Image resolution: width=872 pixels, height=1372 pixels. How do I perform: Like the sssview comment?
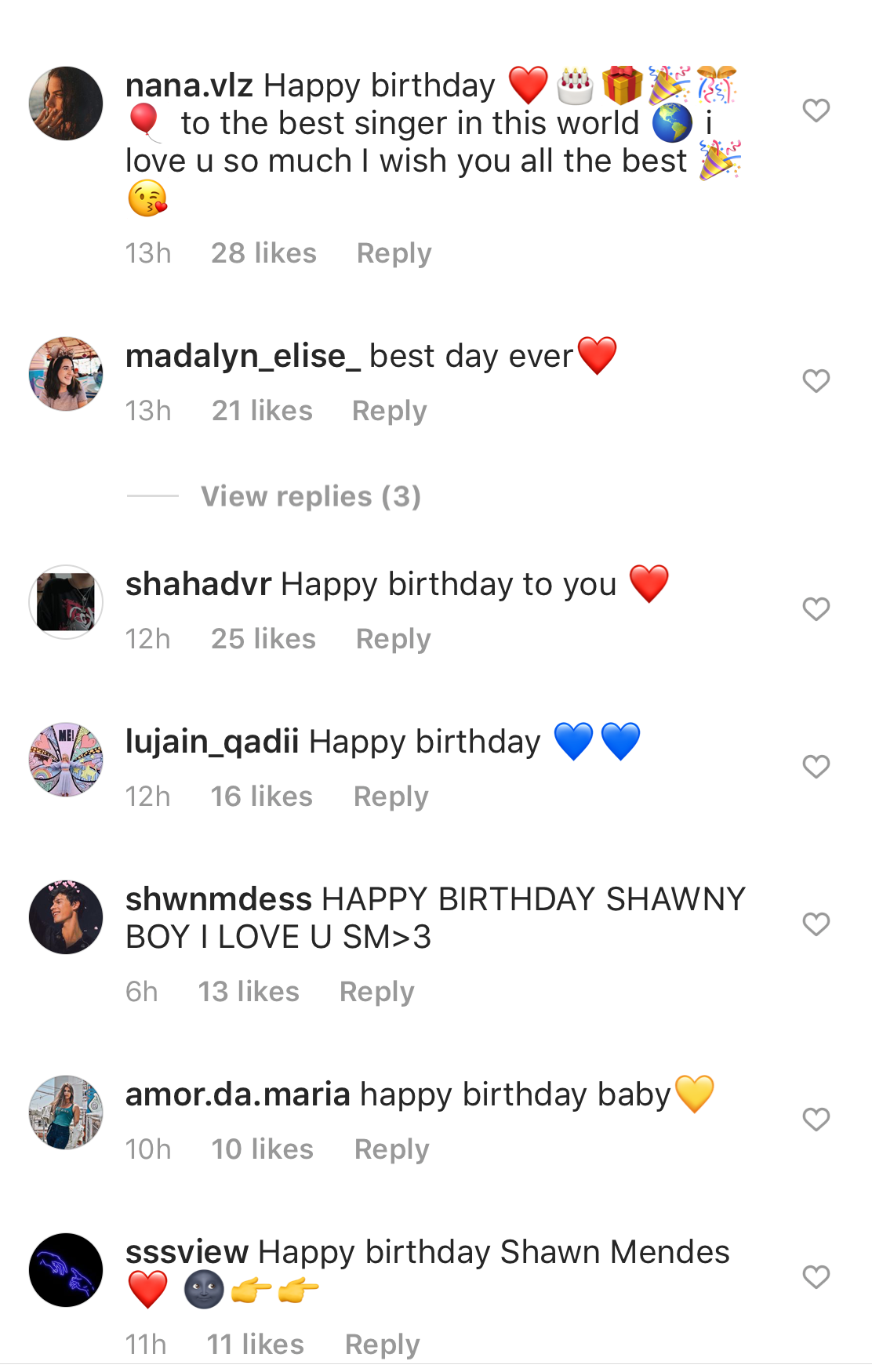[x=816, y=1277]
